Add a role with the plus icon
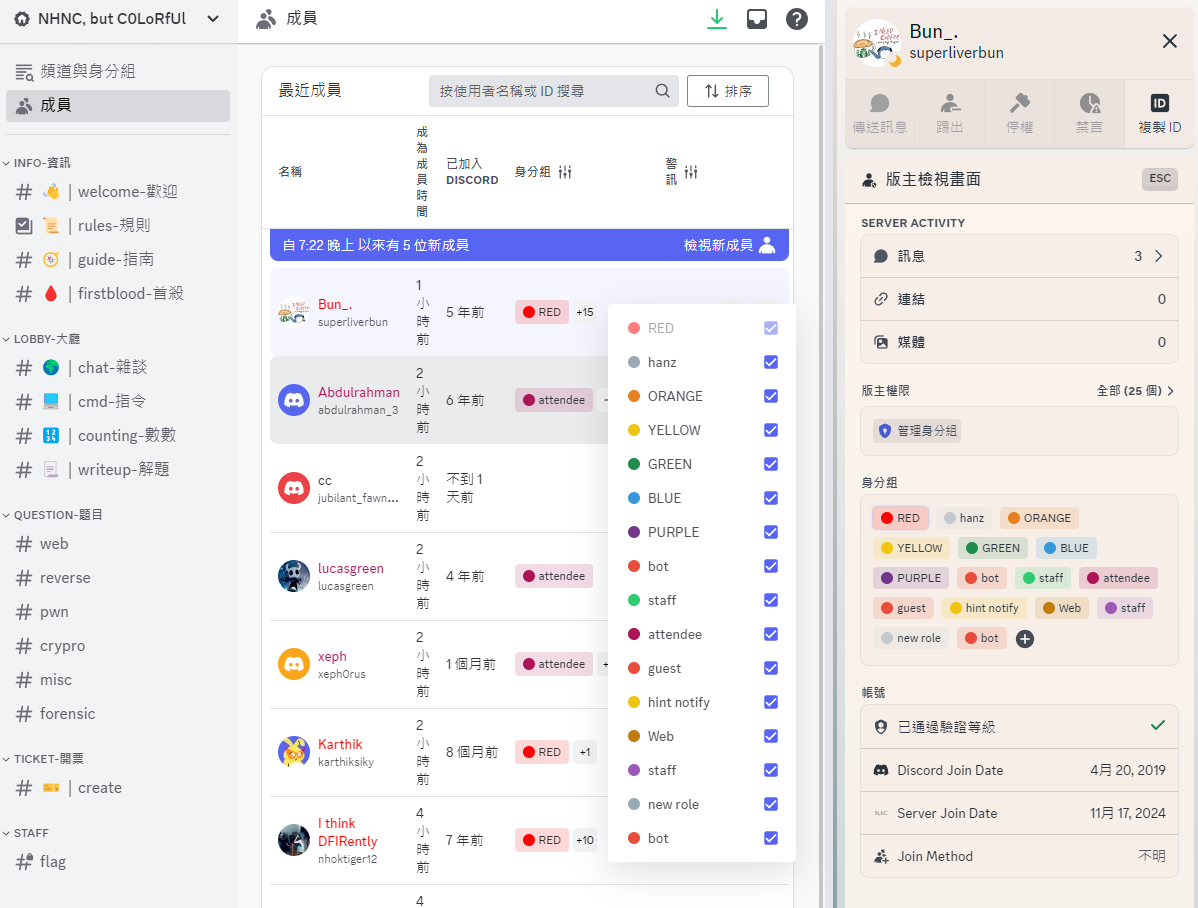 coord(1025,639)
